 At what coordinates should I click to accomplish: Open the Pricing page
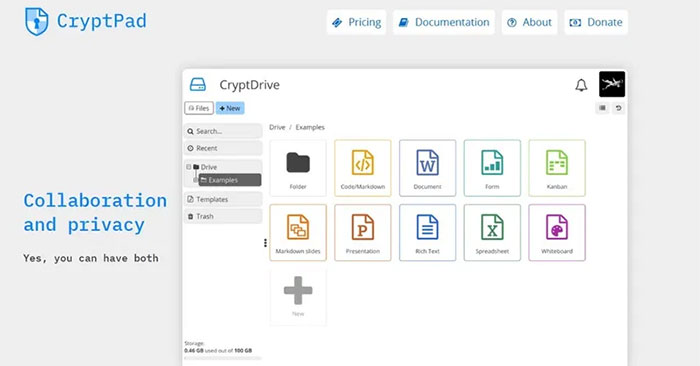click(x=356, y=22)
